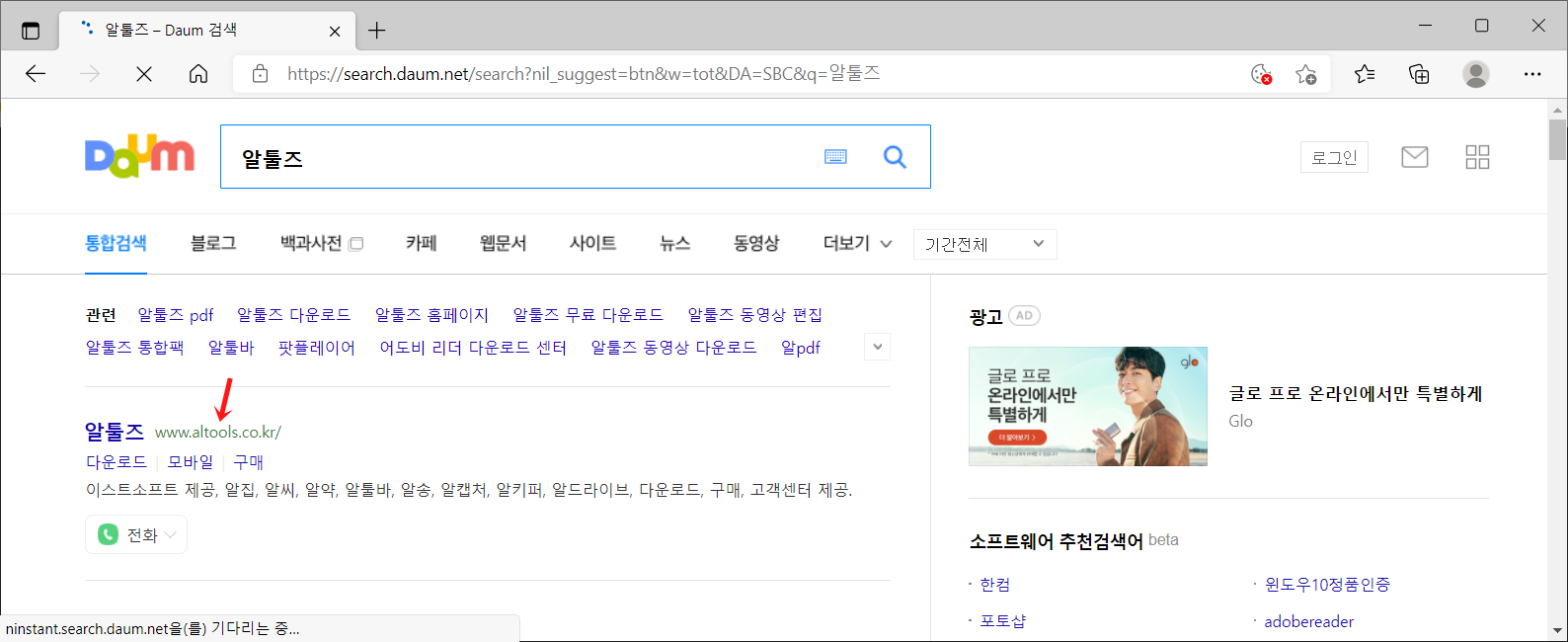Switch to the 사이트 tab
The width and height of the screenshot is (1568, 642).
pyautogui.click(x=593, y=243)
